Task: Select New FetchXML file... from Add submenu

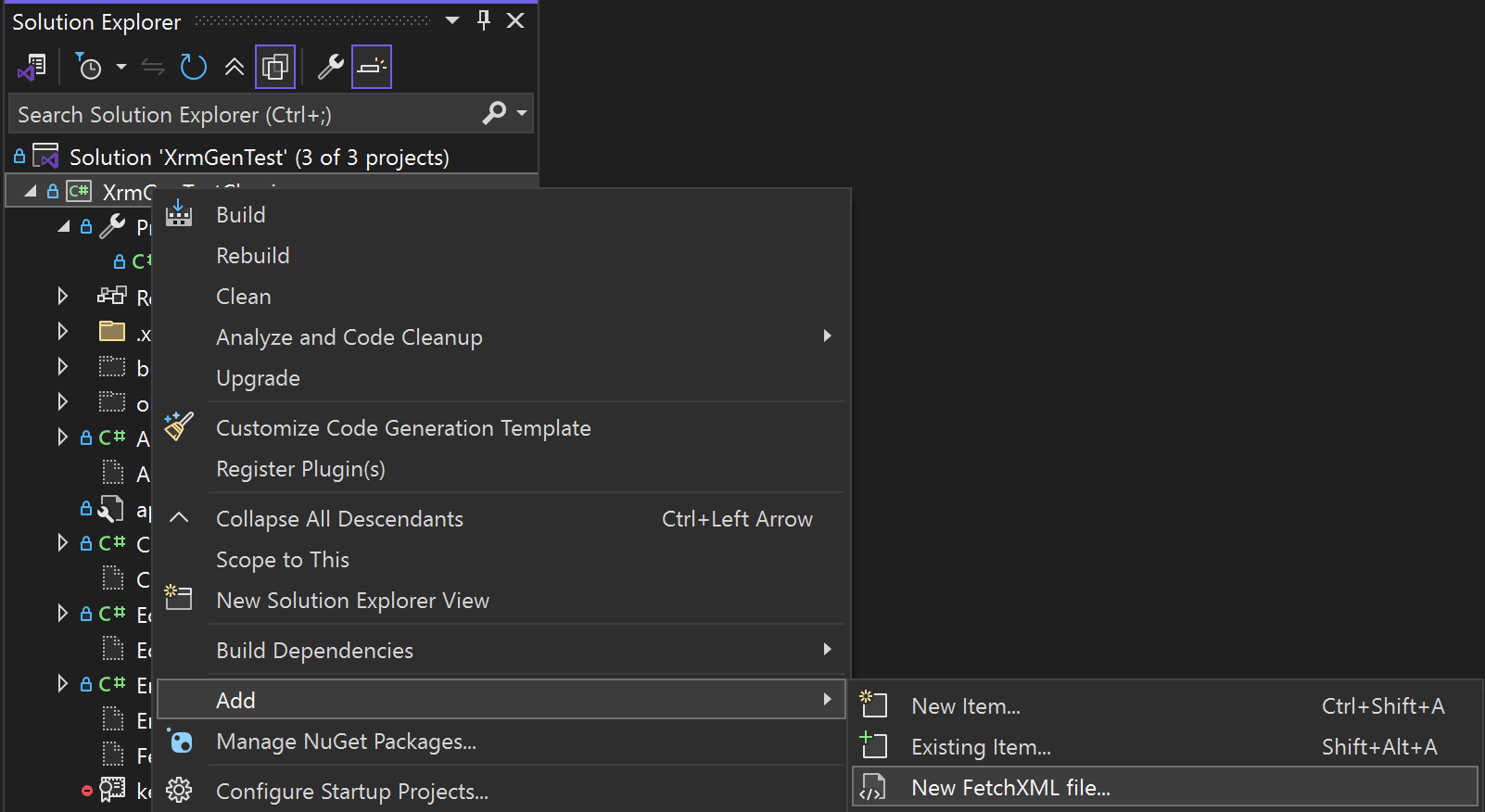Action: [1010, 788]
